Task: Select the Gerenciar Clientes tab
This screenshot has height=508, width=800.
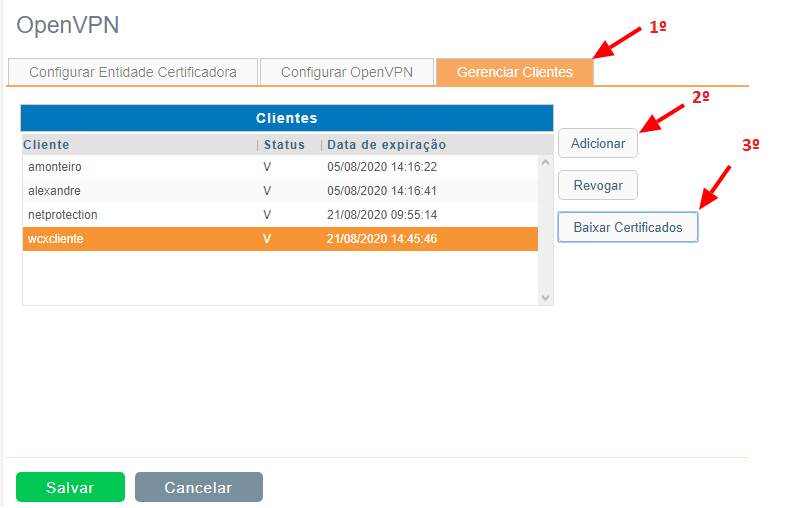Action: point(514,72)
